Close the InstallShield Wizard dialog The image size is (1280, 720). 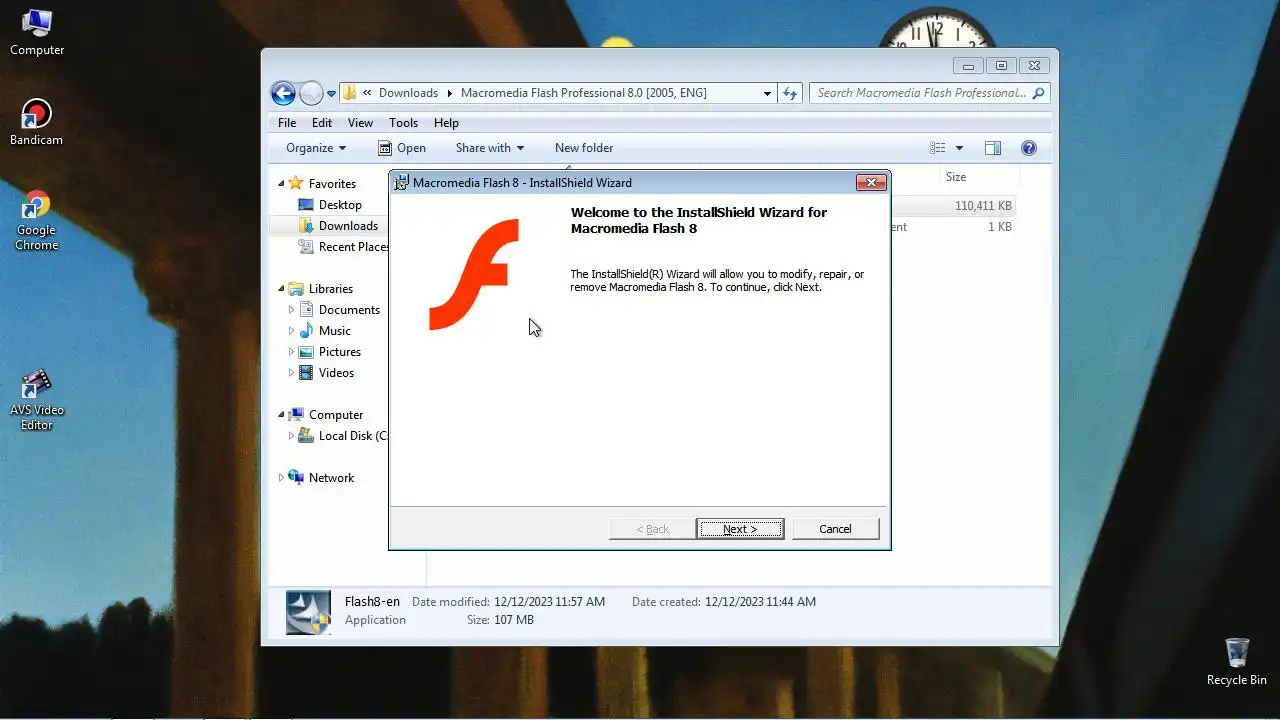pos(871,182)
